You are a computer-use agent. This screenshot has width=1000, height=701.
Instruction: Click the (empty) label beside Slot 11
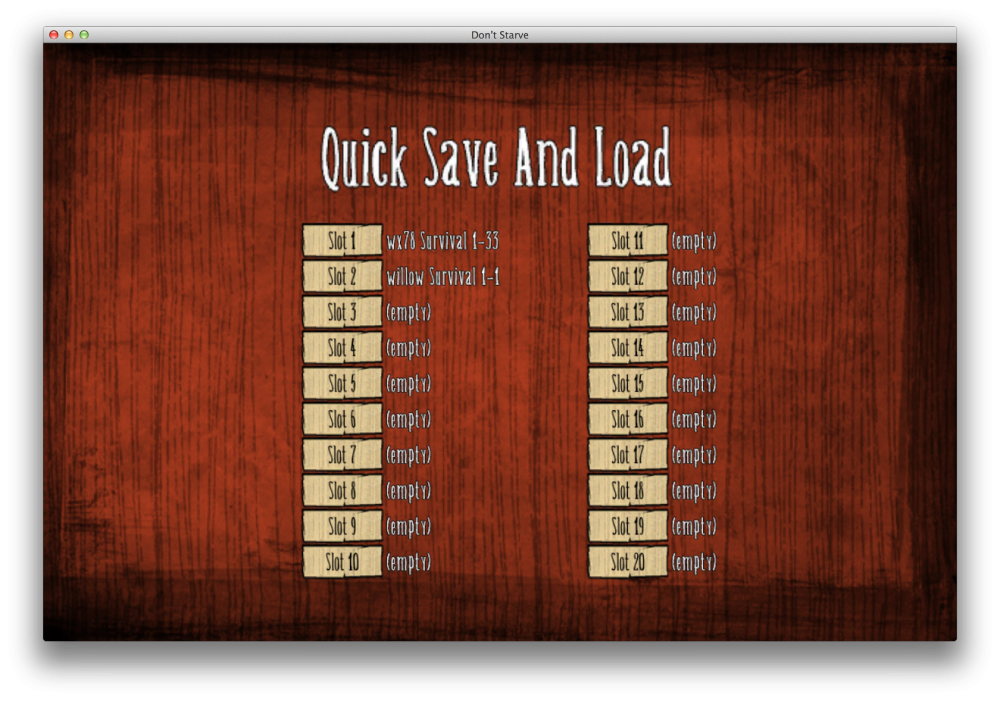click(694, 241)
